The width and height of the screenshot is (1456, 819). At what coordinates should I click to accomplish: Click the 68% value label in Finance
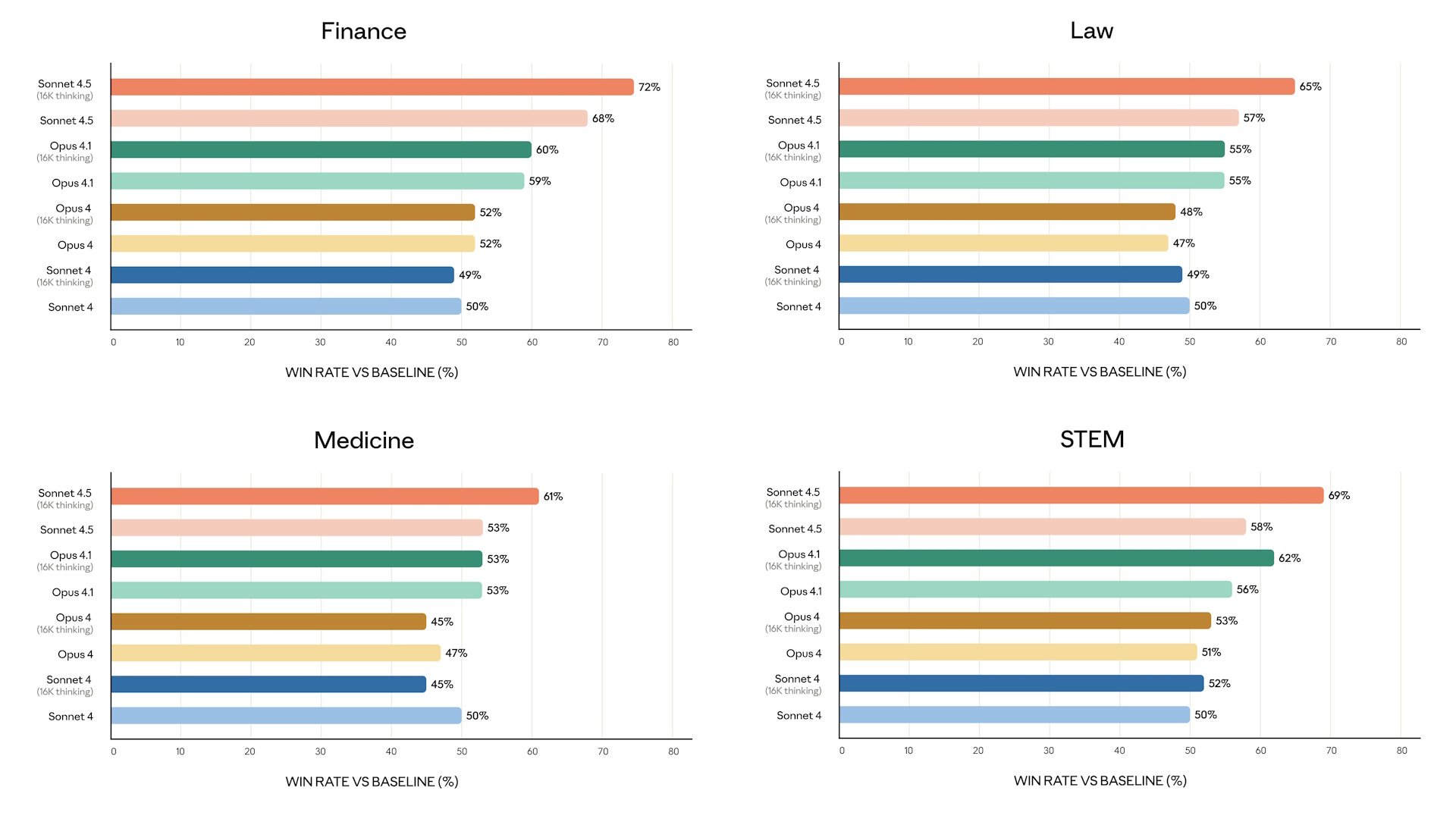[x=603, y=119]
